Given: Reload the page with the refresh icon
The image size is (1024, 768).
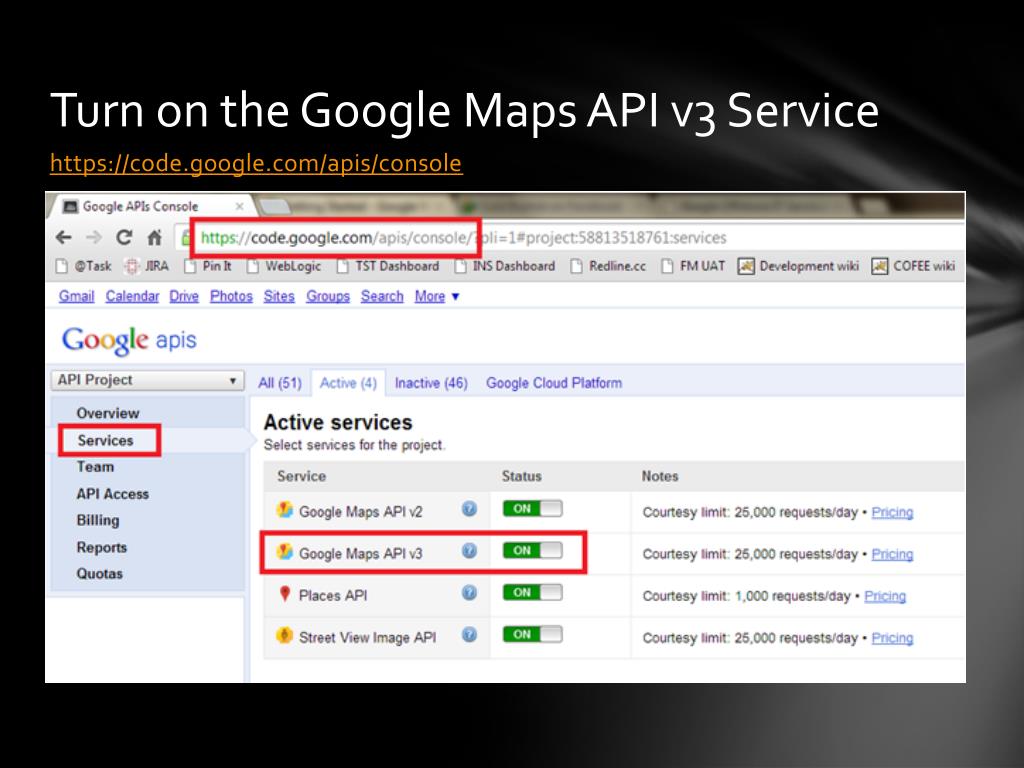Looking at the screenshot, I should click(124, 237).
